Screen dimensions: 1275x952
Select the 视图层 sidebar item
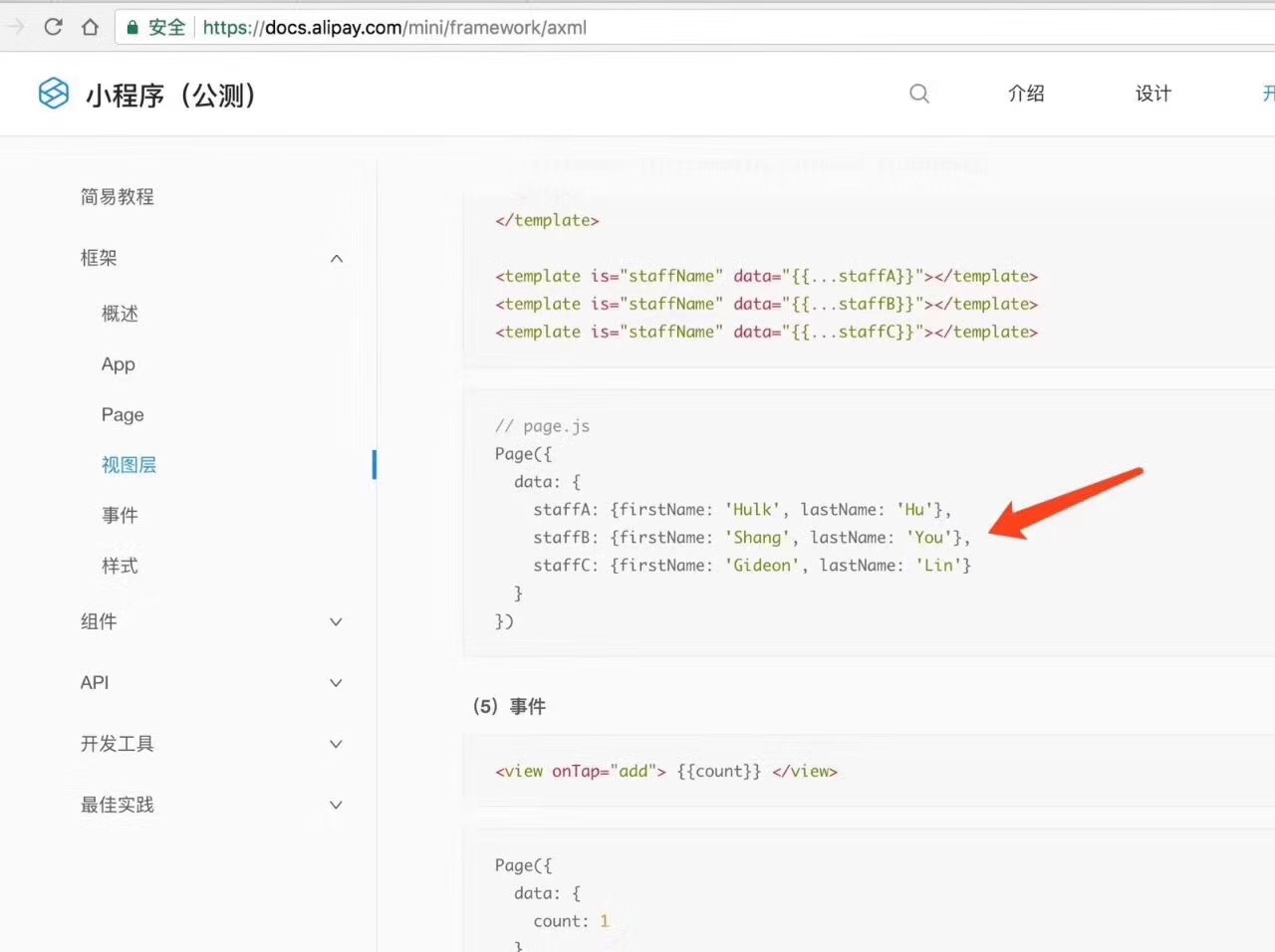(128, 465)
